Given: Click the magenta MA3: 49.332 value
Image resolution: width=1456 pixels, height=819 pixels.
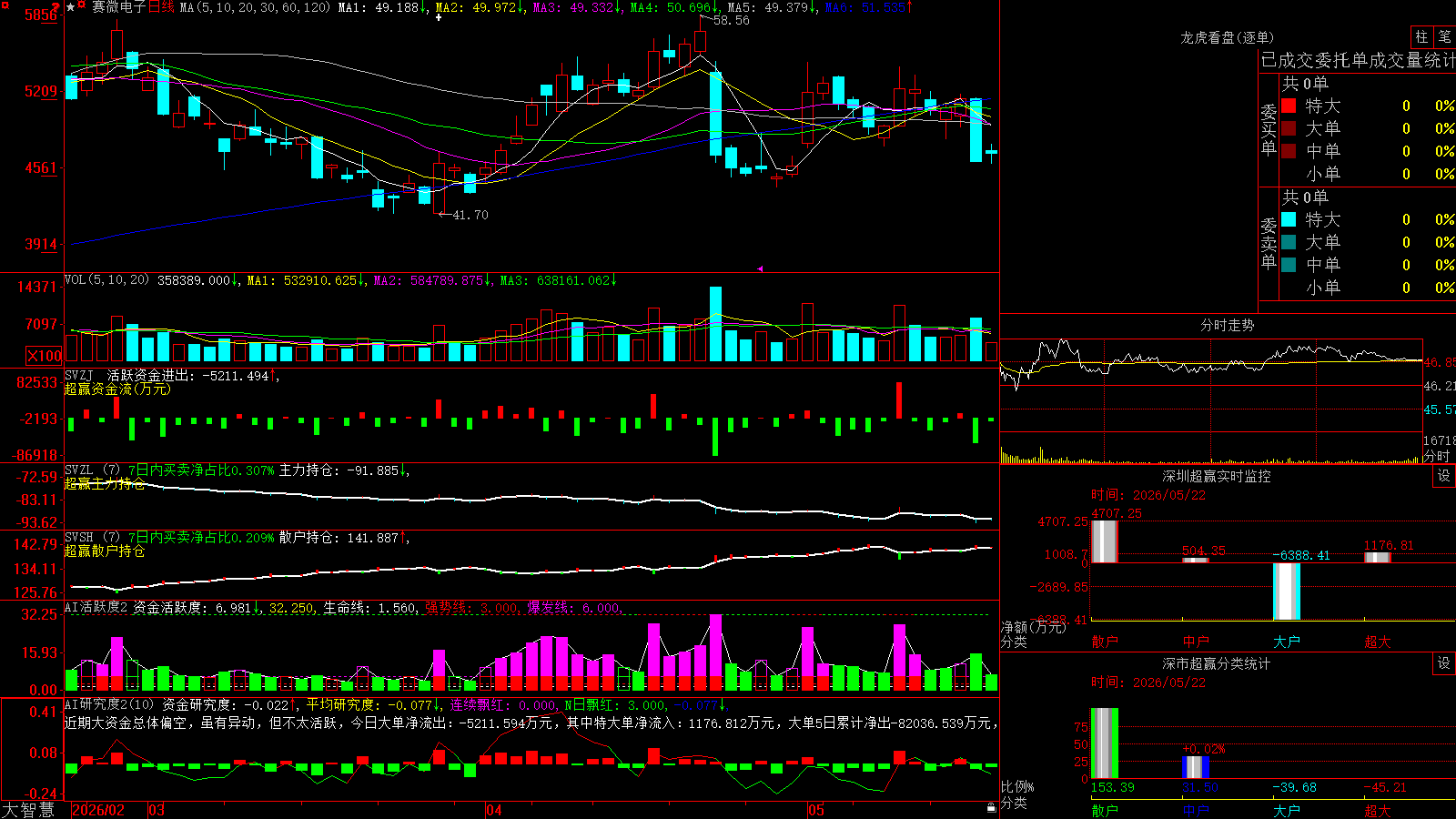Looking at the screenshot, I should point(578,7).
